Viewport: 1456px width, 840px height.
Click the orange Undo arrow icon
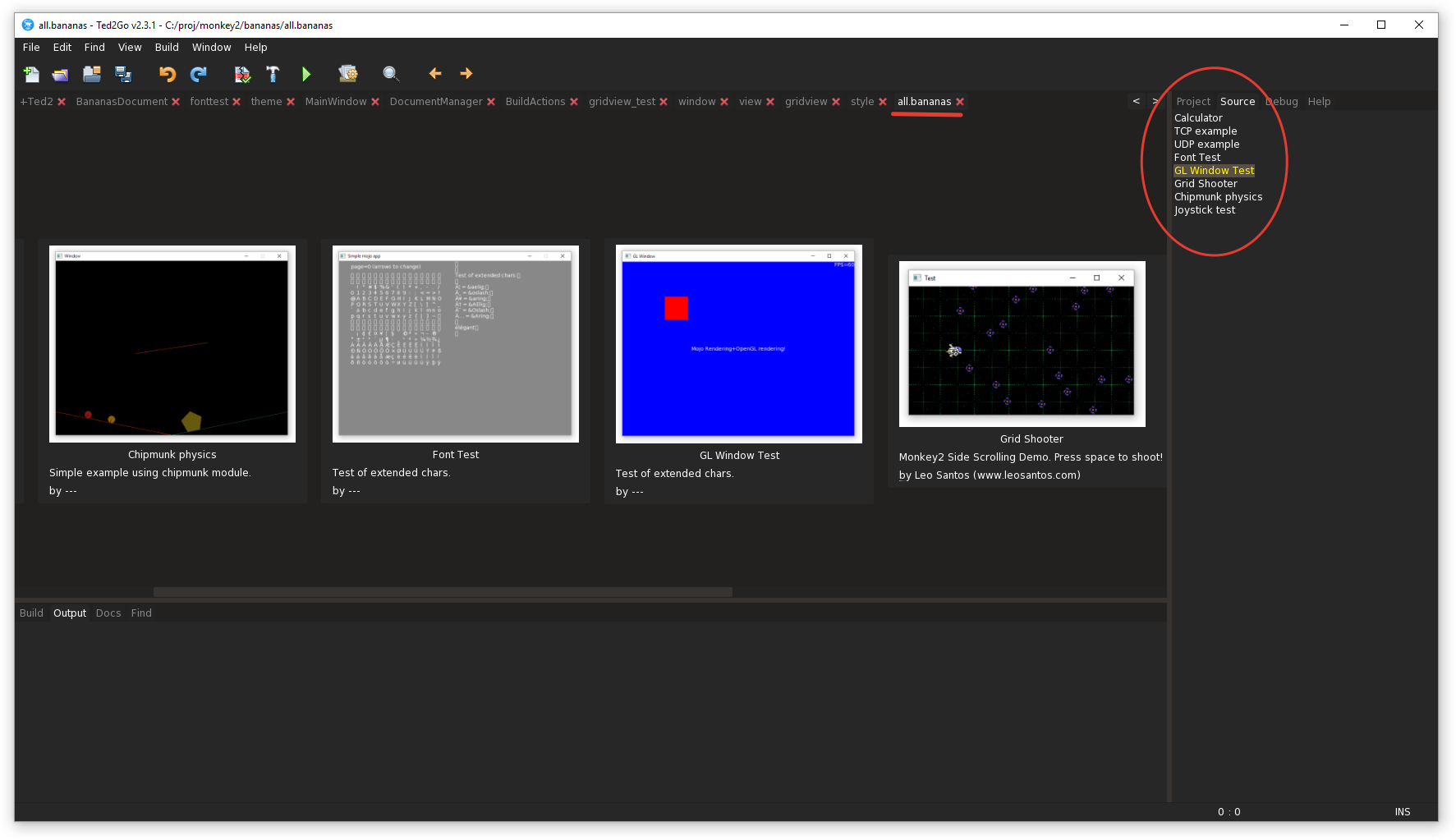tap(168, 74)
